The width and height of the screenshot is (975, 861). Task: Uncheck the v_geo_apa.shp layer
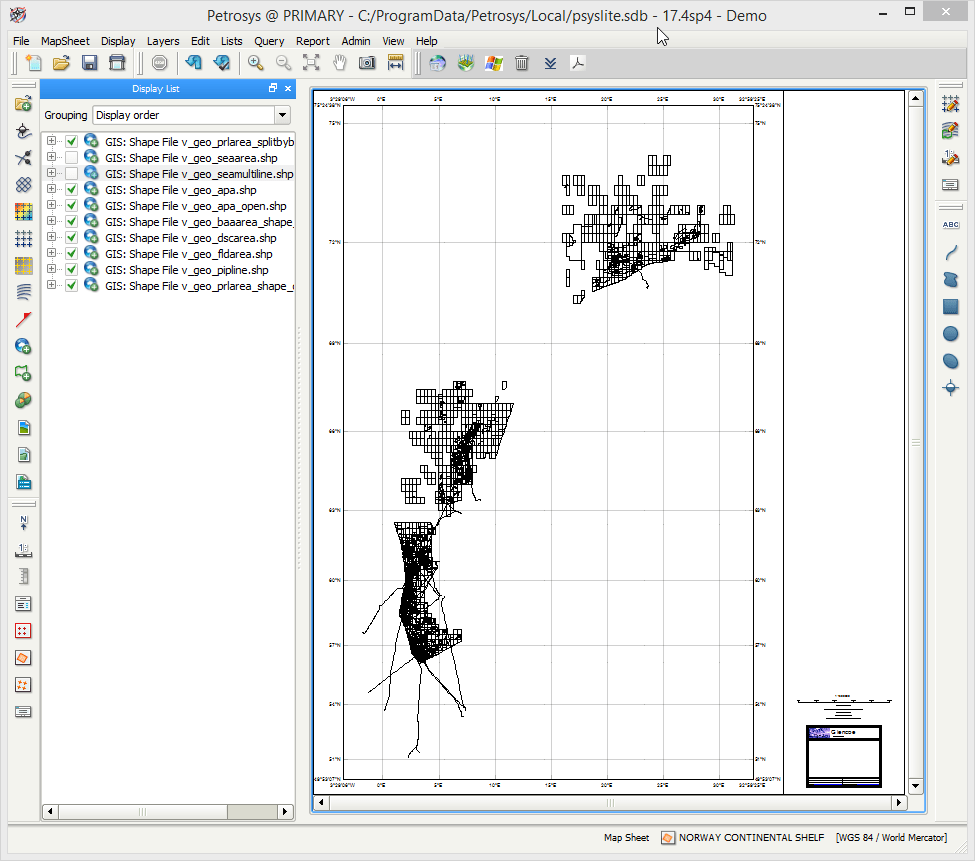pyautogui.click(x=71, y=190)
